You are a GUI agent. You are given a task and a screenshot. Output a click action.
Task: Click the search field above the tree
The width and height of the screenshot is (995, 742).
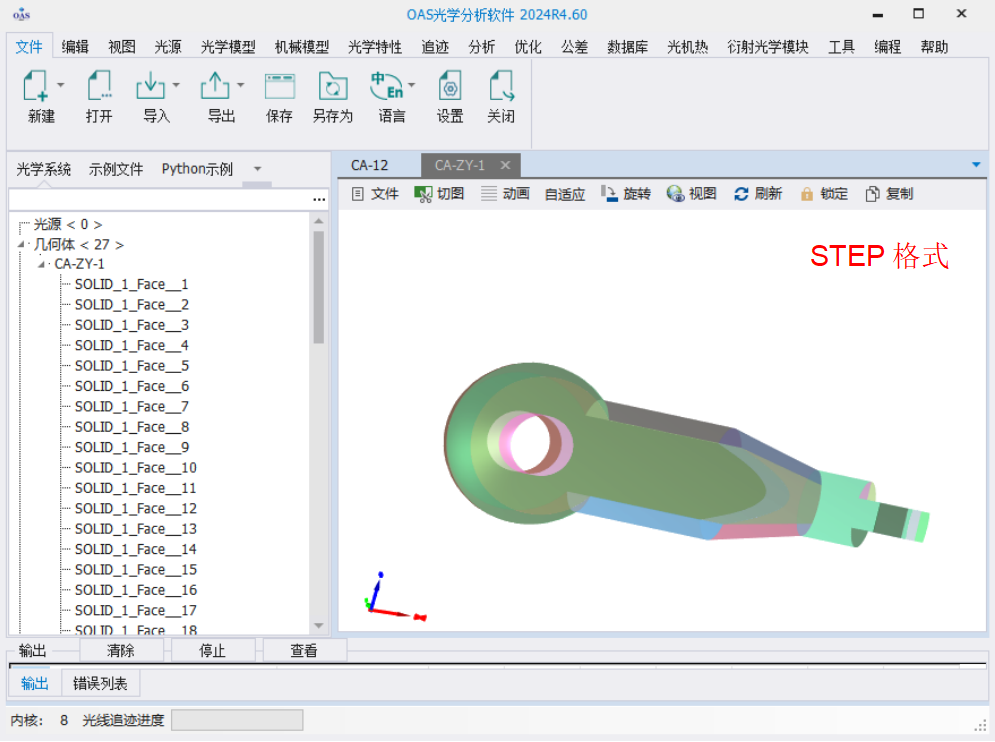[x=160, y=199]
